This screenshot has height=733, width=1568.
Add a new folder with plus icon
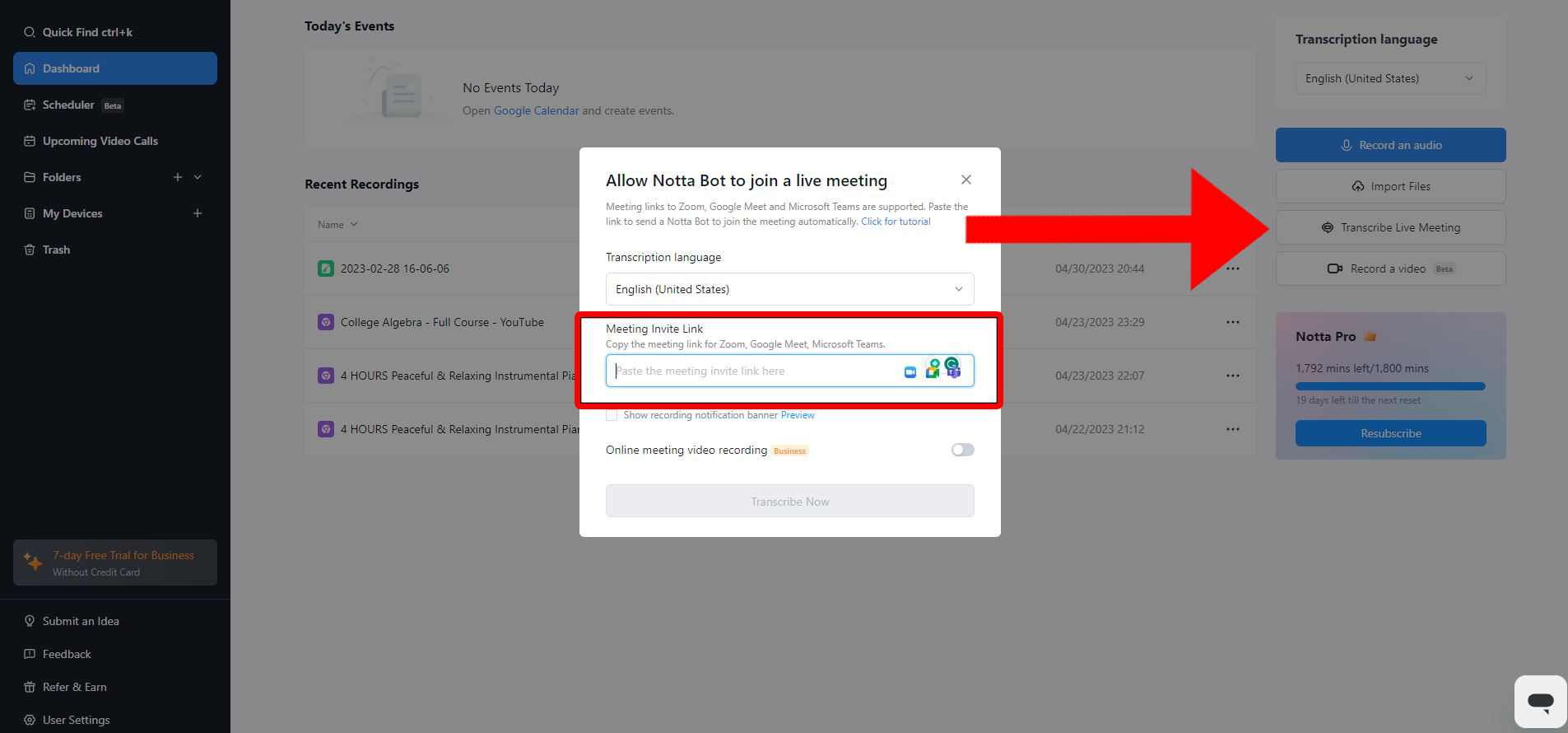click(x=178, y=177)
